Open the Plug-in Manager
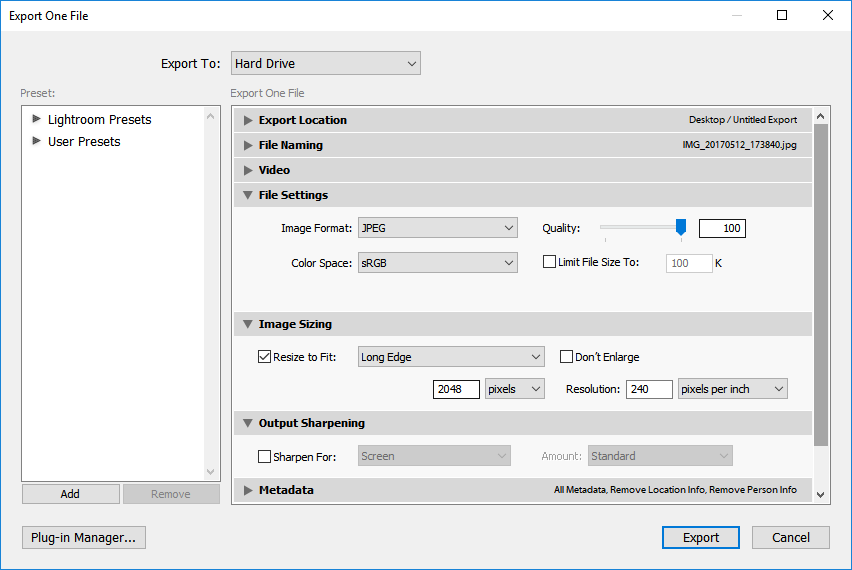This screenshot has height=570, width=852. coord(84,537)
